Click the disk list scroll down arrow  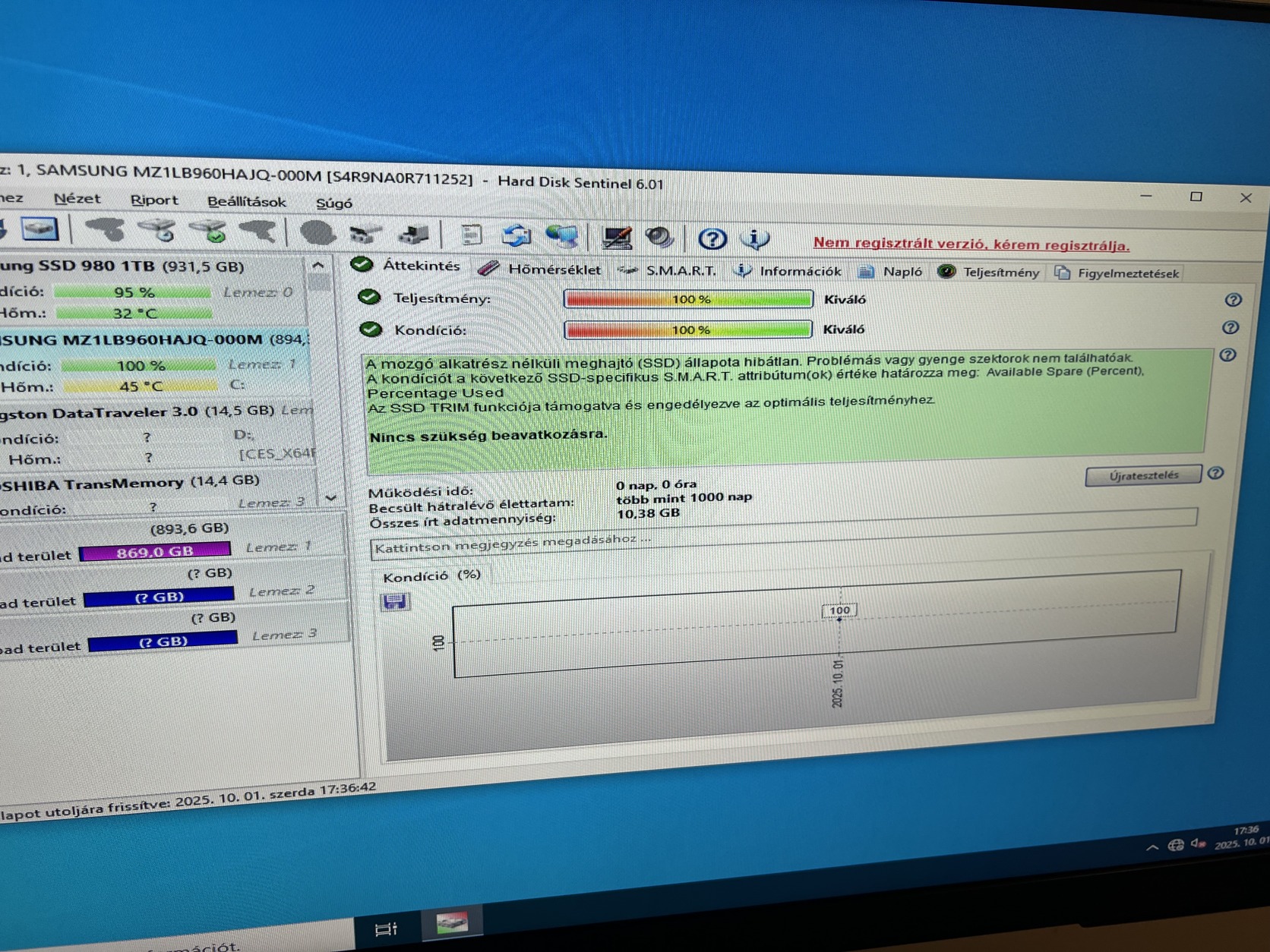330,498
